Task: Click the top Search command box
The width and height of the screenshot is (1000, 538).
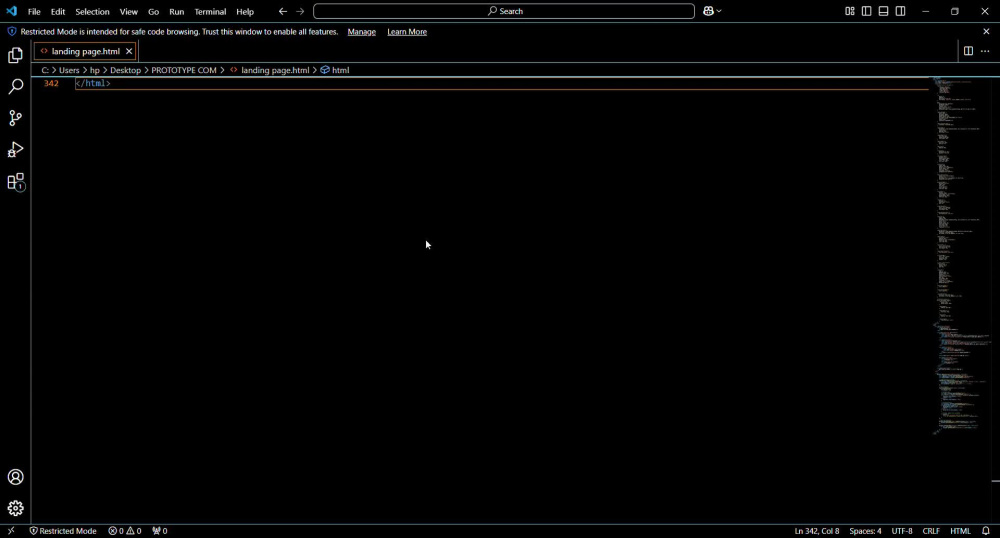Action: pos(504,11)
